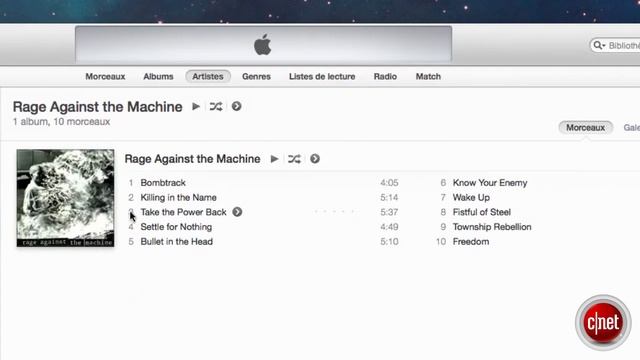Select the track Take the Power Back
This screenshot has width=640, height=360.
pos(183,212)
